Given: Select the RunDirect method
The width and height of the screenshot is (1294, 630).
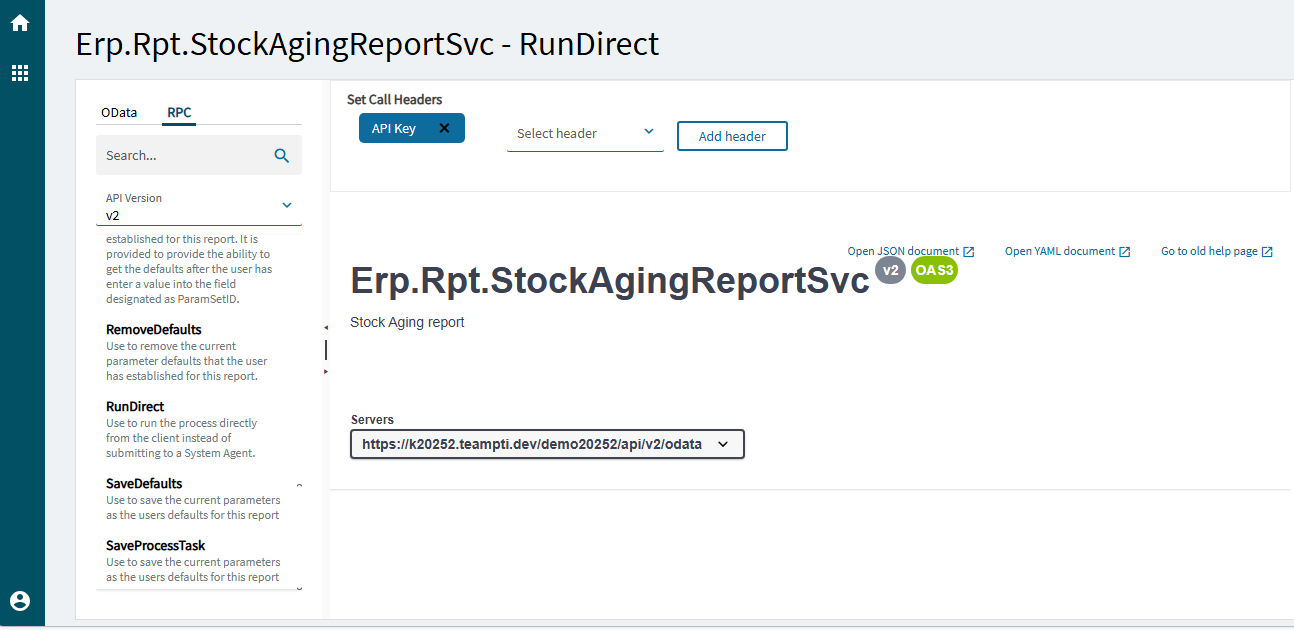Looking at the screenshot, I should [135, 407].
